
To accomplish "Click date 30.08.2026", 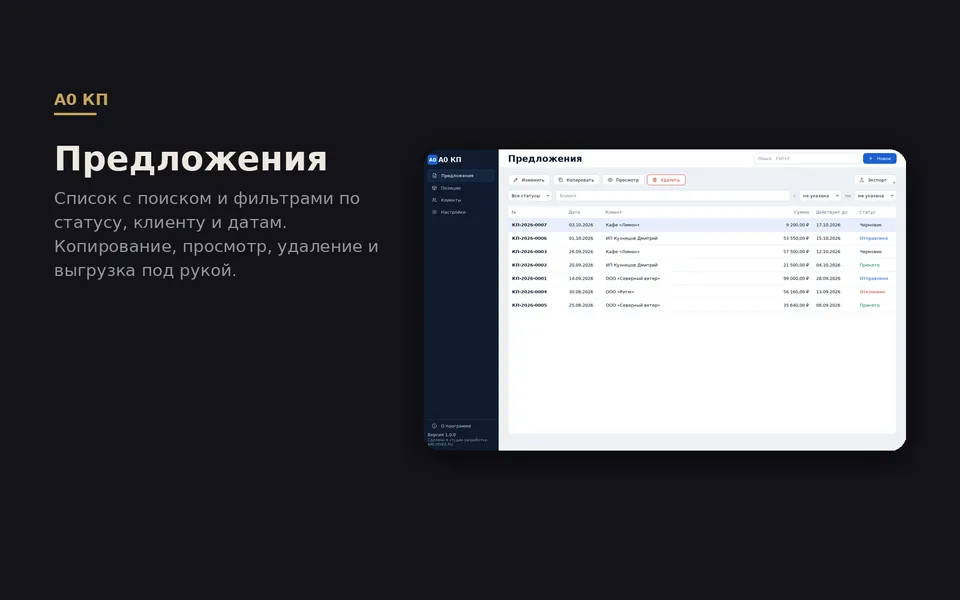I will 580,292.
